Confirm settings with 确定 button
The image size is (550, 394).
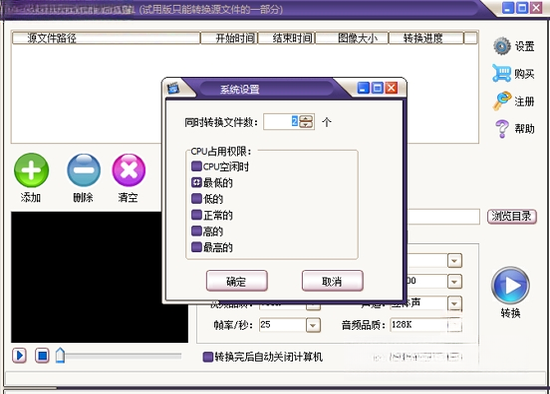237,281
